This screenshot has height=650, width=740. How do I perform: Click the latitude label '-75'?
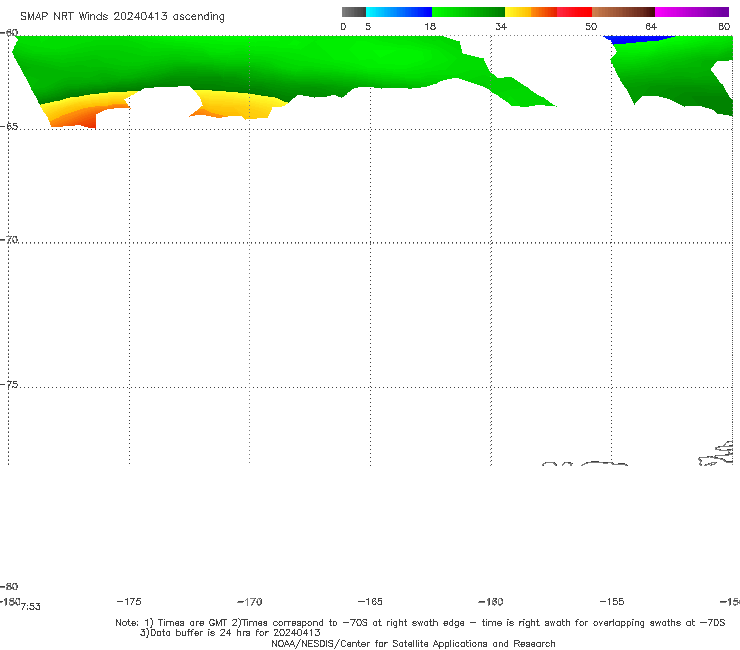click(9, 385)
